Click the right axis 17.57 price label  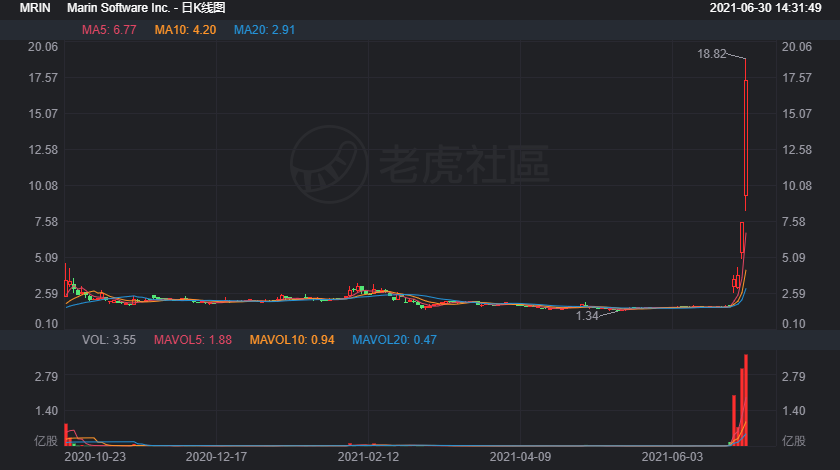tap(797, 78)
